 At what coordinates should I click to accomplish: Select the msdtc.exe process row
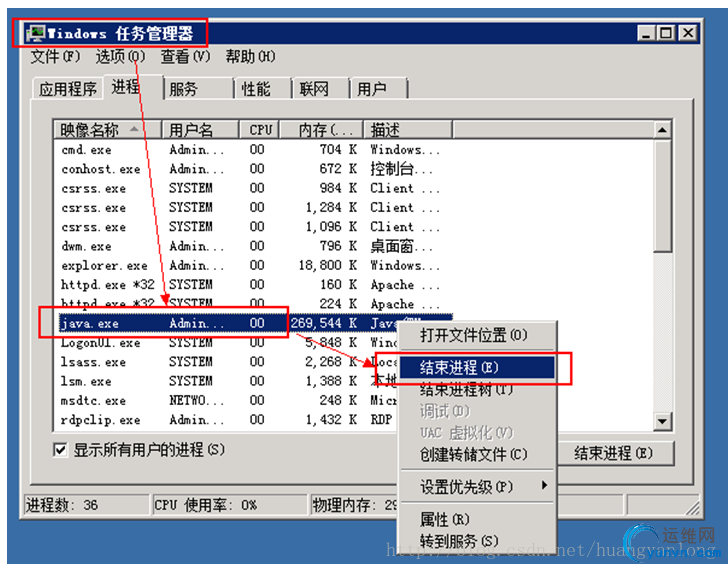tap(228, 400)
